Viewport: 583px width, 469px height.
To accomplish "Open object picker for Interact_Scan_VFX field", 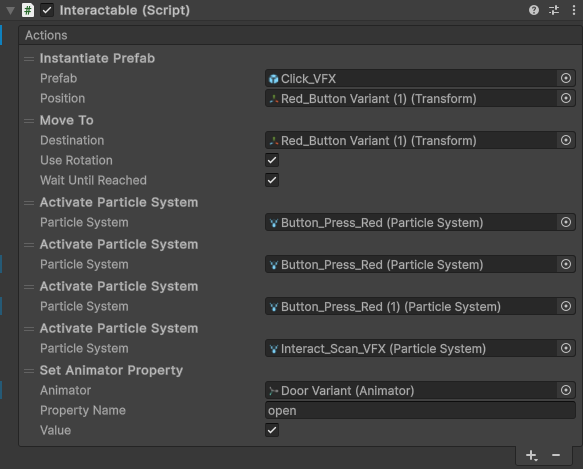I will pos(566,348).
